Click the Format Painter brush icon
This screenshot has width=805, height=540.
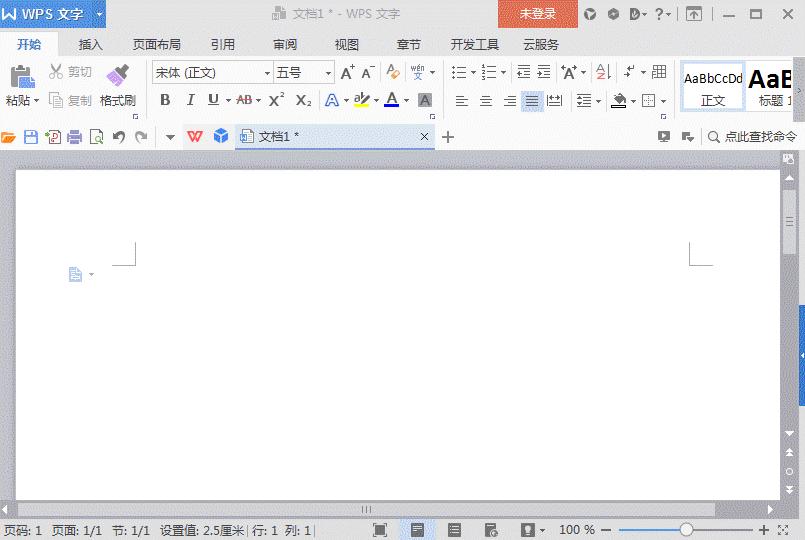pos(118,75)
